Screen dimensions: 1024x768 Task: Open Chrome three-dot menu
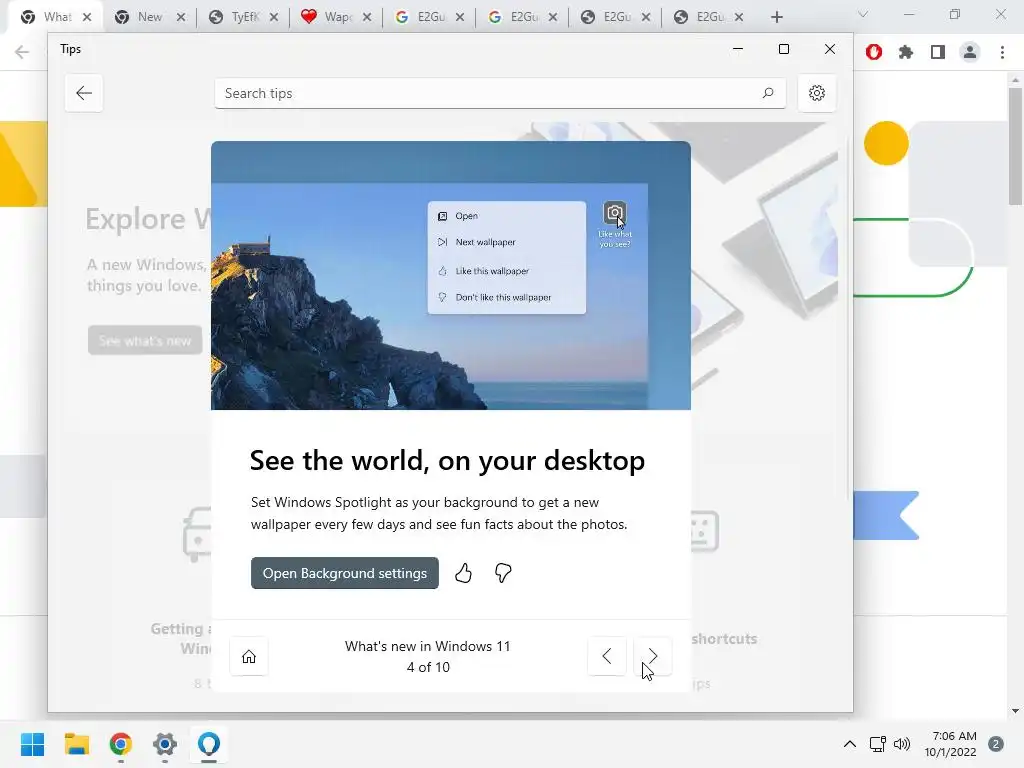[1002, 52]
